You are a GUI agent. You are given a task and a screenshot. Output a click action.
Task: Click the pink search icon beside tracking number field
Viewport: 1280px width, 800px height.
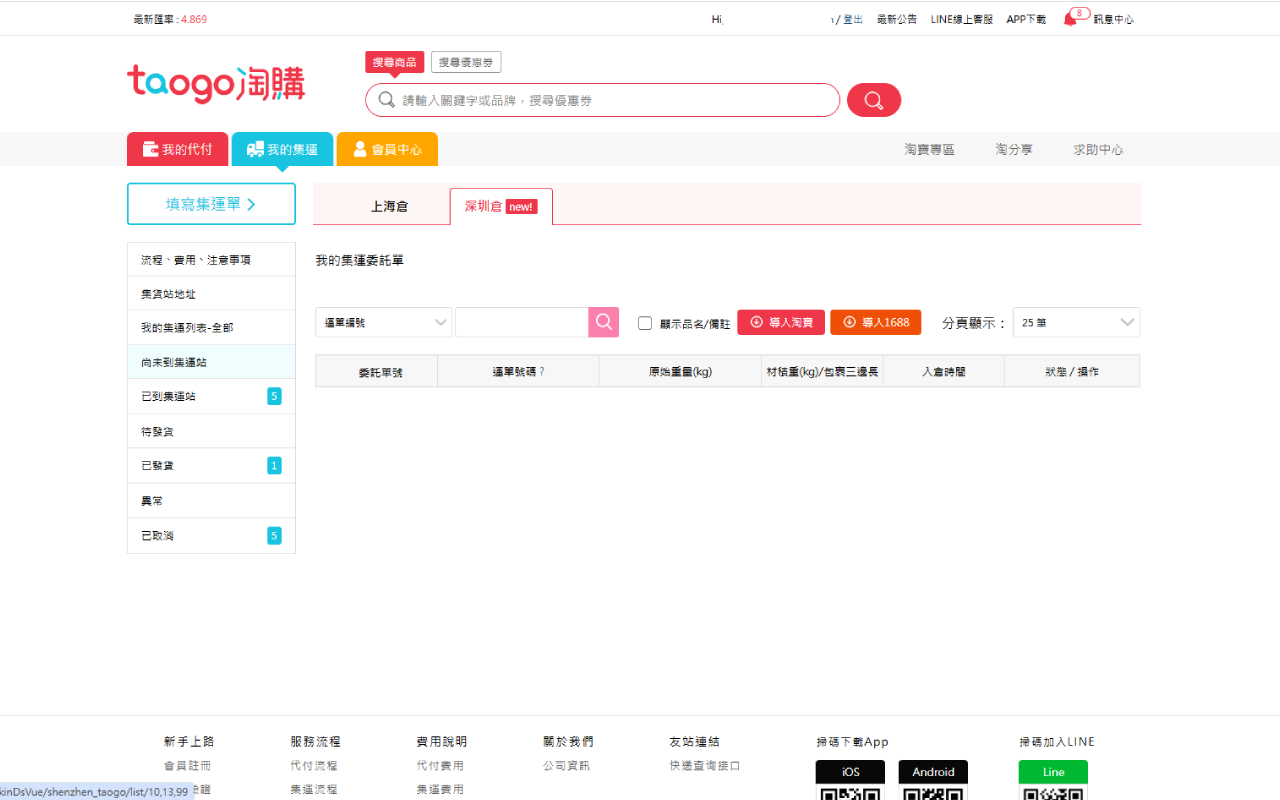pos(604,322)
